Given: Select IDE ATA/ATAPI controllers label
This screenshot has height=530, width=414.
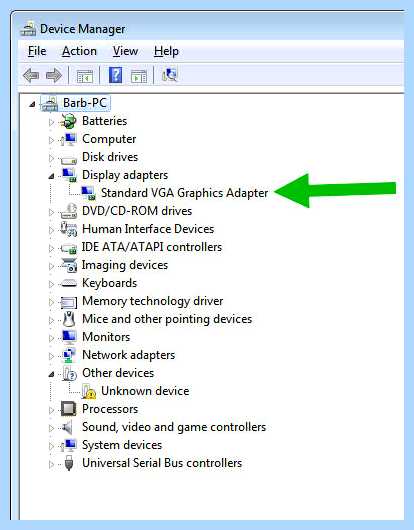Looking at the screenshot, I should 152,247.
